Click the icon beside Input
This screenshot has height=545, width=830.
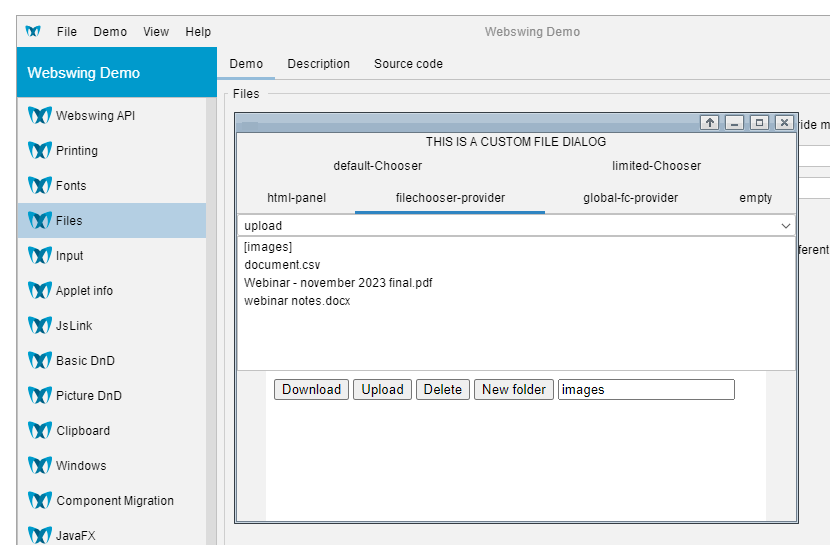[x=40, y=255]
